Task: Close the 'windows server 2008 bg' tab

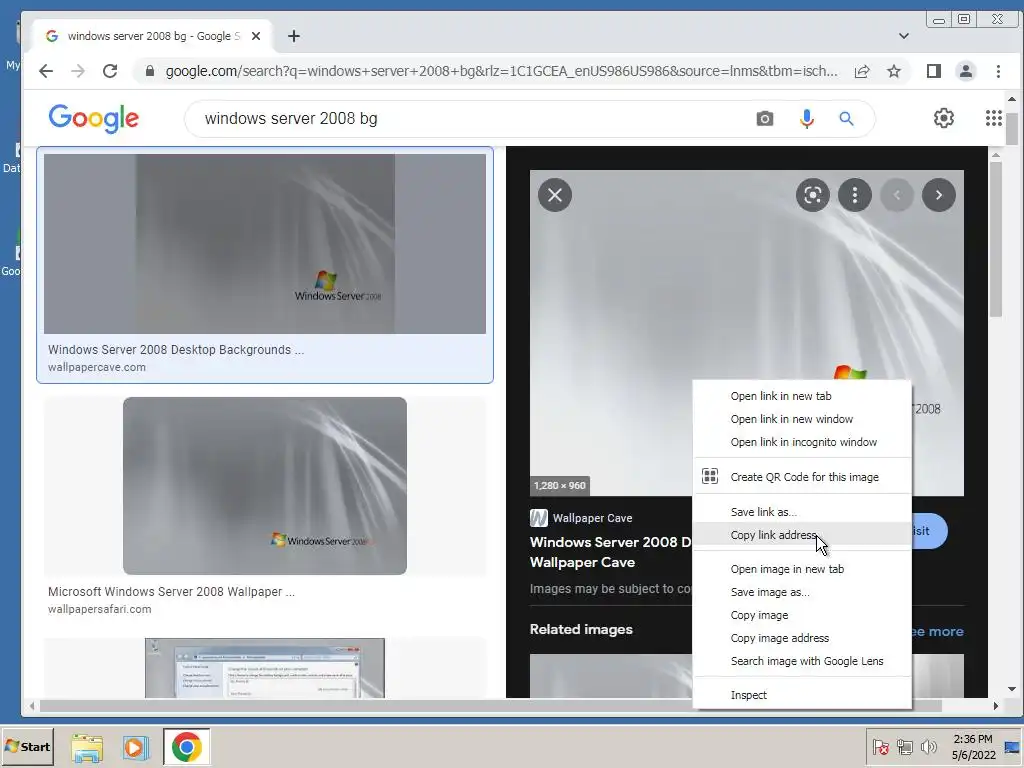Action: click(x=256, y=37)
